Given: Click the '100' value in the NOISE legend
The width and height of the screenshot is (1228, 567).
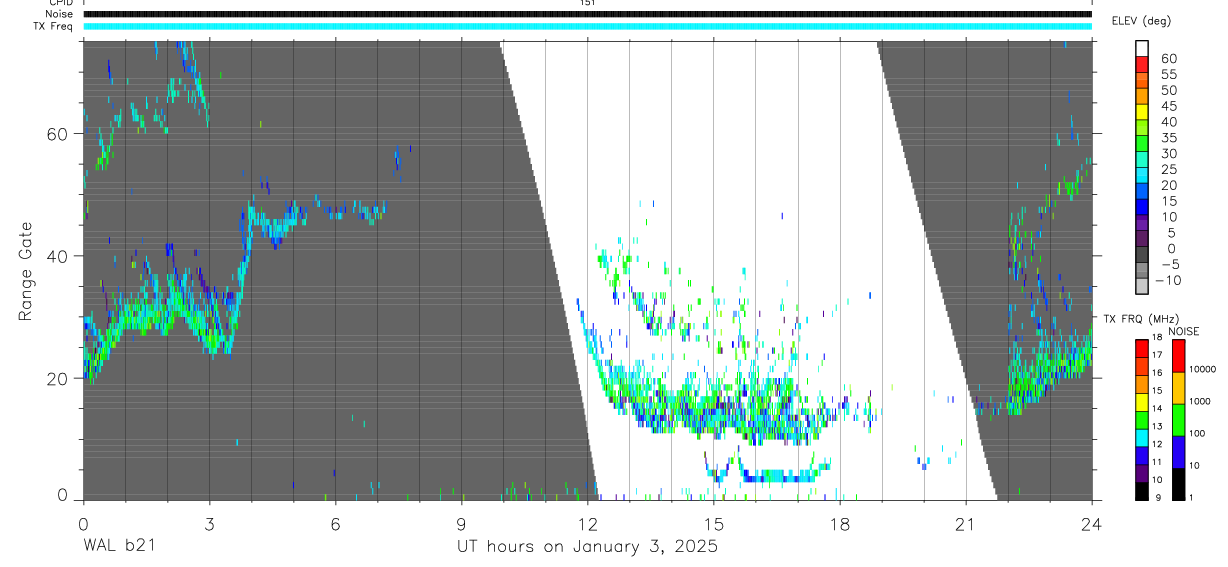Looking at the screenshot, I should pos(1197,434).
